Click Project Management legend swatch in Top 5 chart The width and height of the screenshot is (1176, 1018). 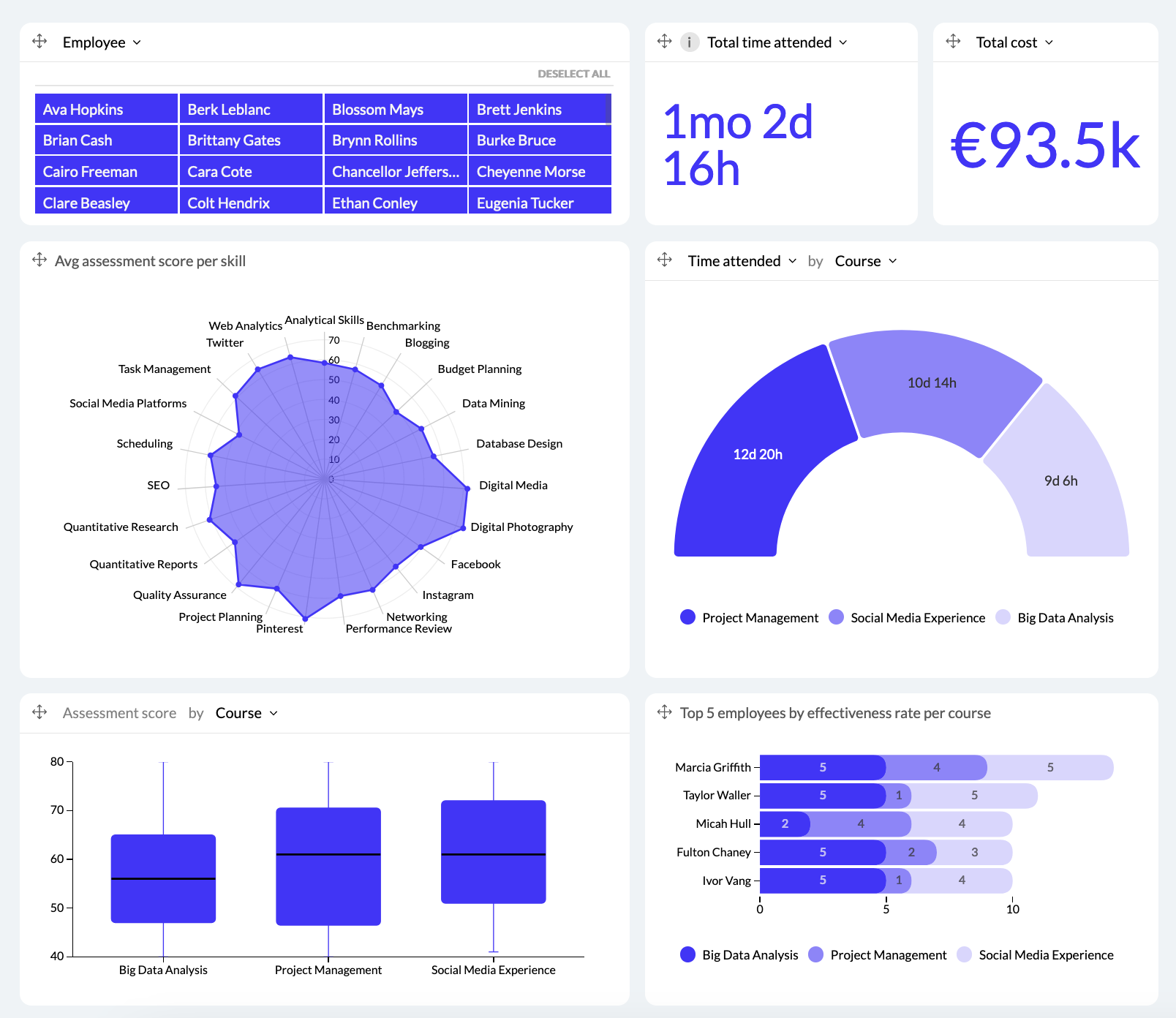pyautogui.click(x=815, y=954)
